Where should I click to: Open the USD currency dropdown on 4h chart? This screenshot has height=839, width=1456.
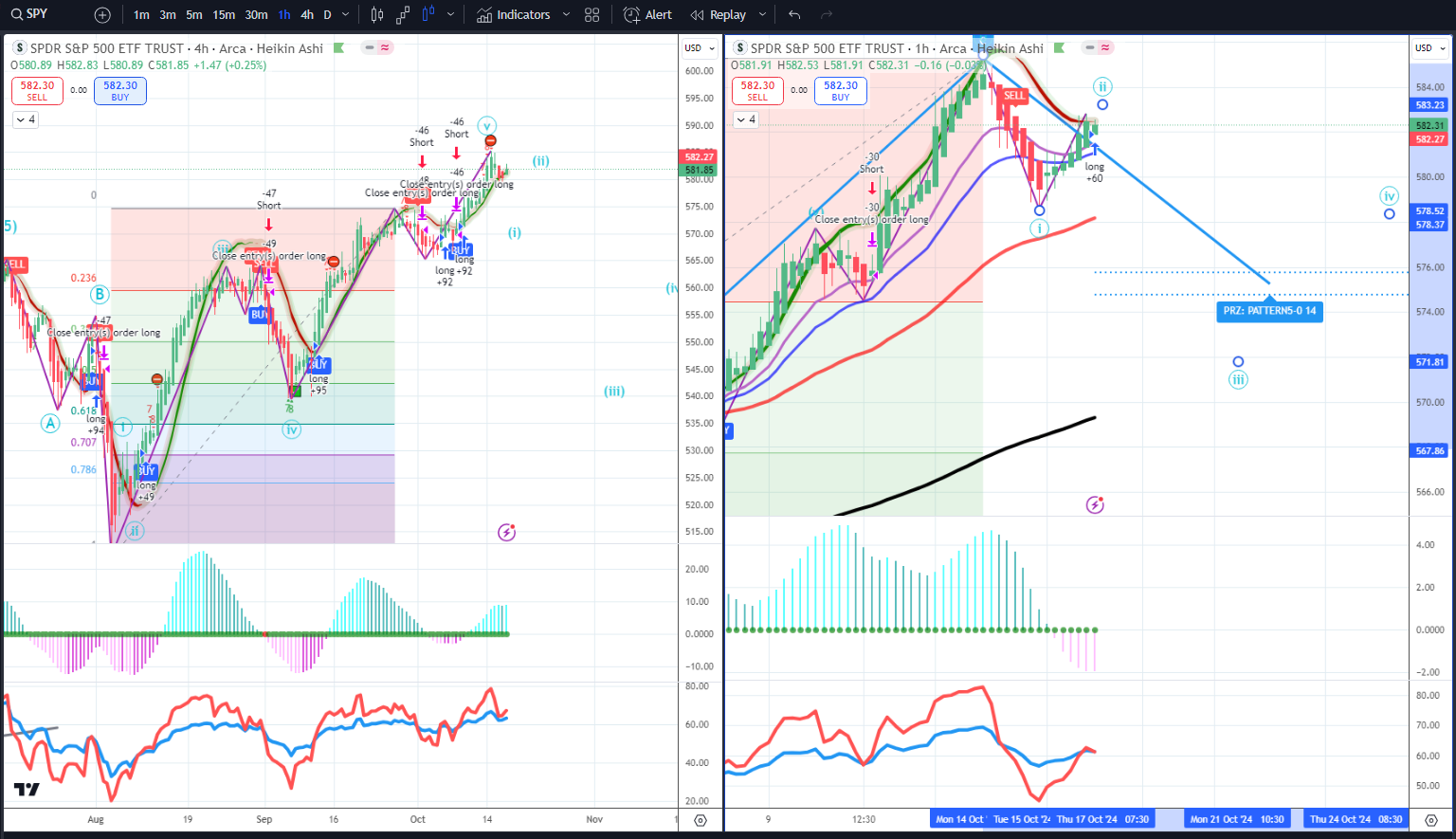(x=700, y=48)
